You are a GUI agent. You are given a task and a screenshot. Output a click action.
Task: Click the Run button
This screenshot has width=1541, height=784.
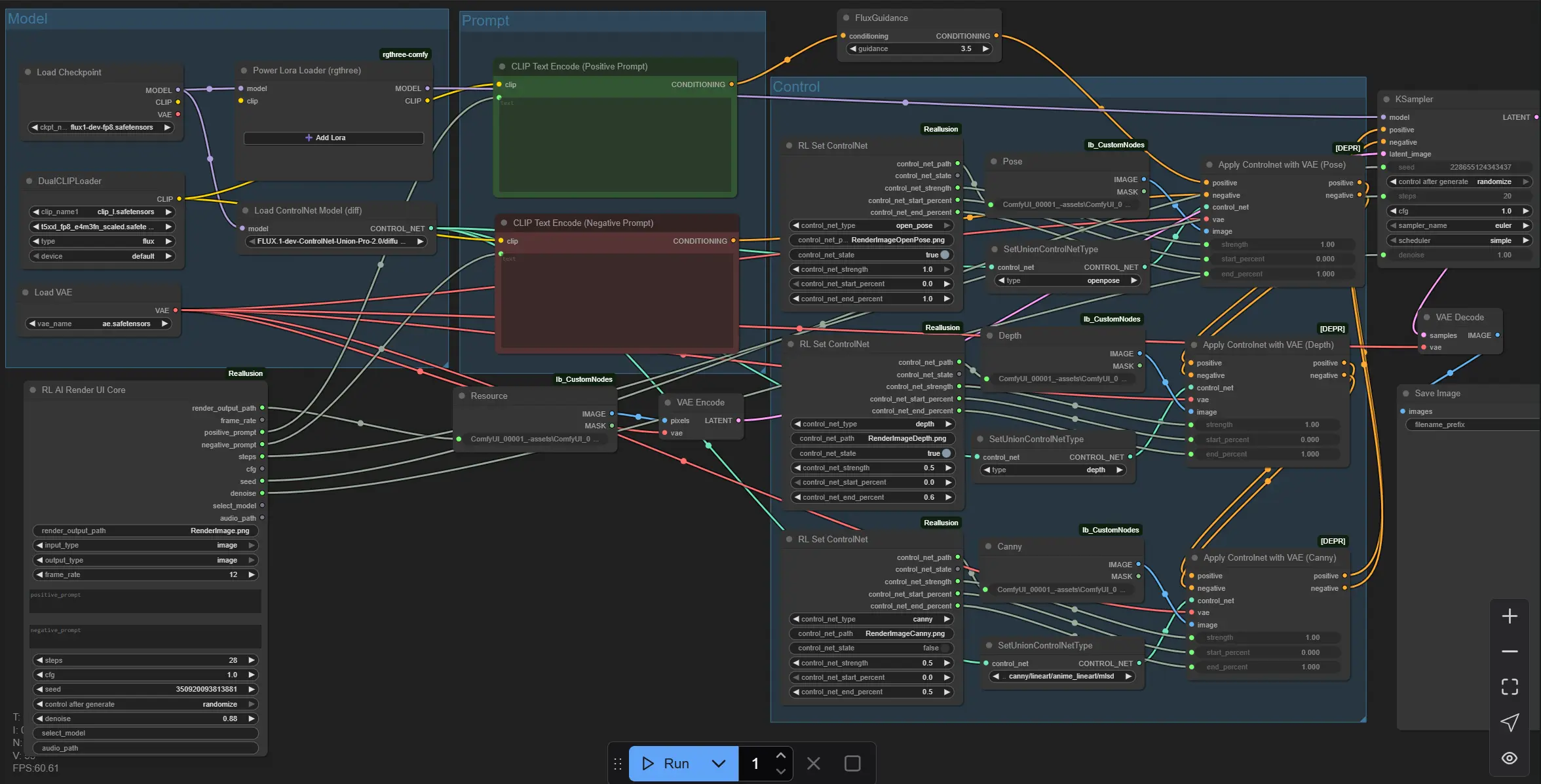click(x=666, y=764)
